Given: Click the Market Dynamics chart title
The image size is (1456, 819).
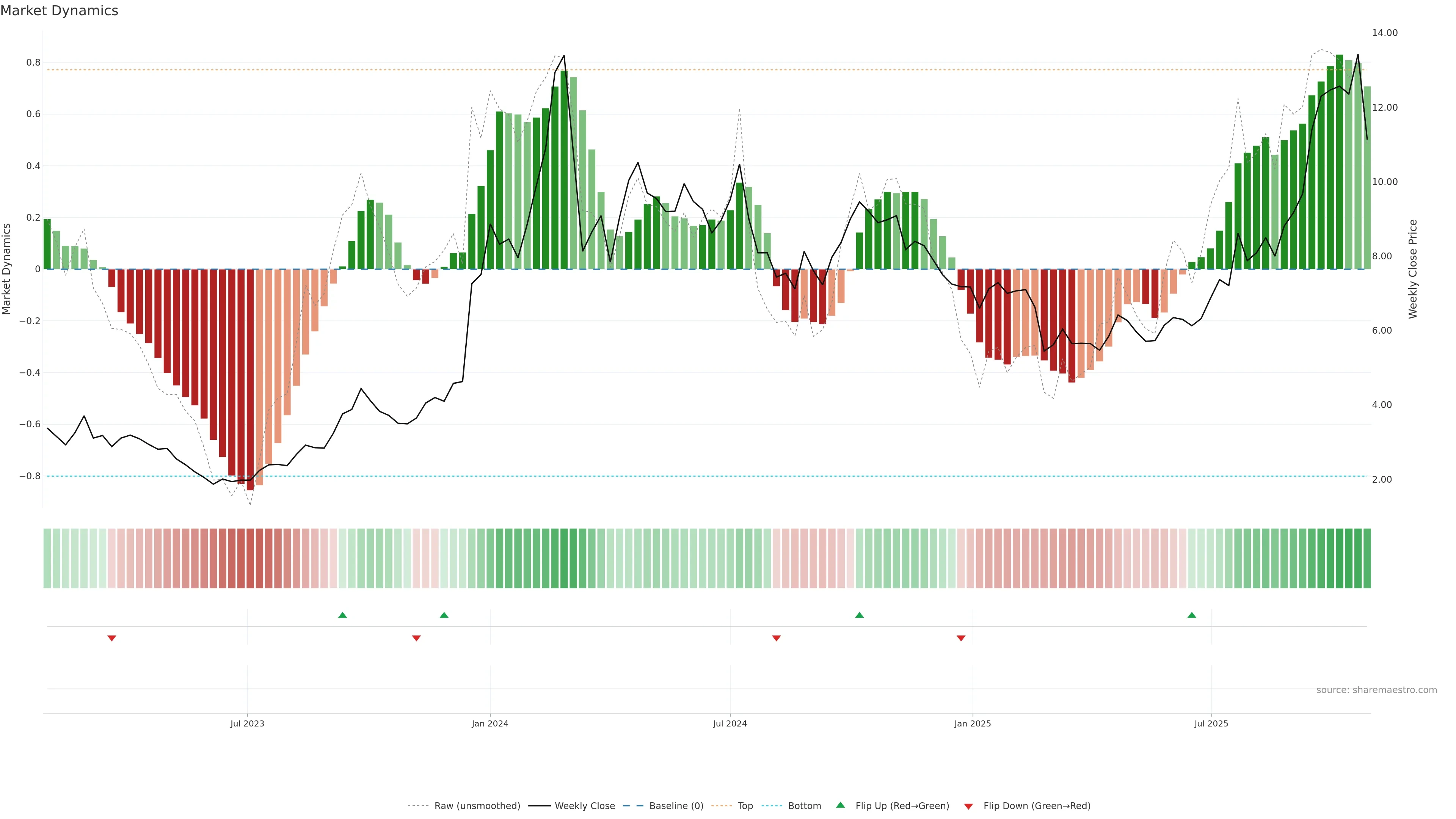Looking at the screenshot, I should click(60, 11).
